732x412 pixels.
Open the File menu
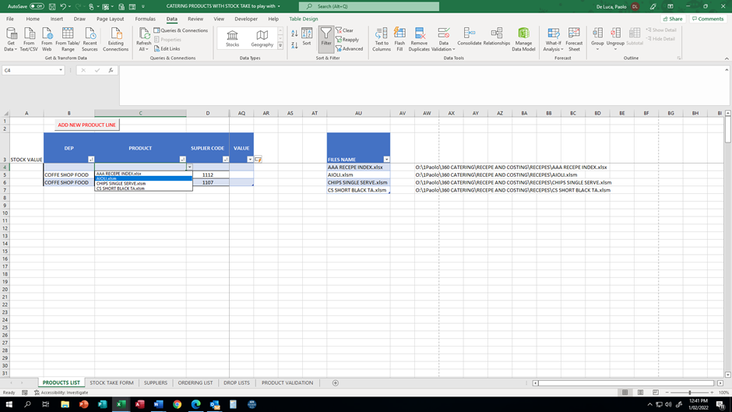(x=10, y=19)
